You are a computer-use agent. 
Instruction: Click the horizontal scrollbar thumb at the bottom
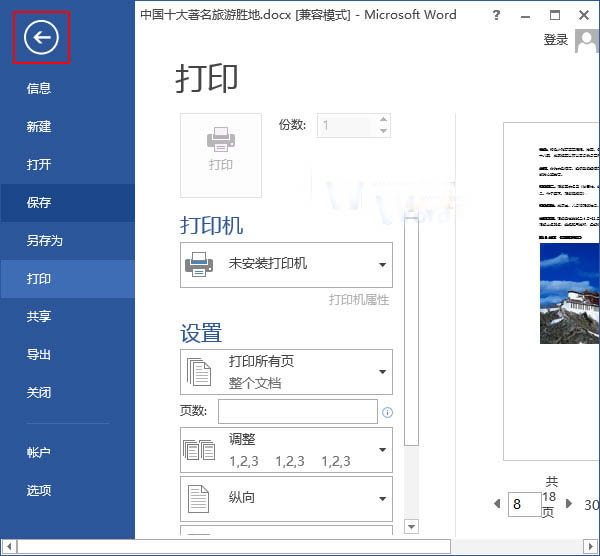click(234, 546)
